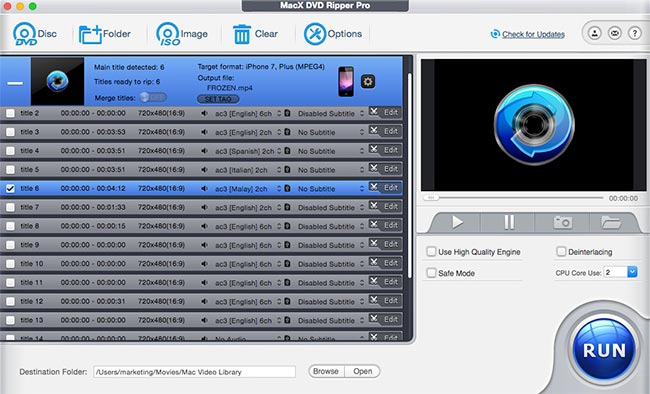Click the scissors edit icon for title 9
This screenshot has height=394, width=650.
tap(374, 244)
